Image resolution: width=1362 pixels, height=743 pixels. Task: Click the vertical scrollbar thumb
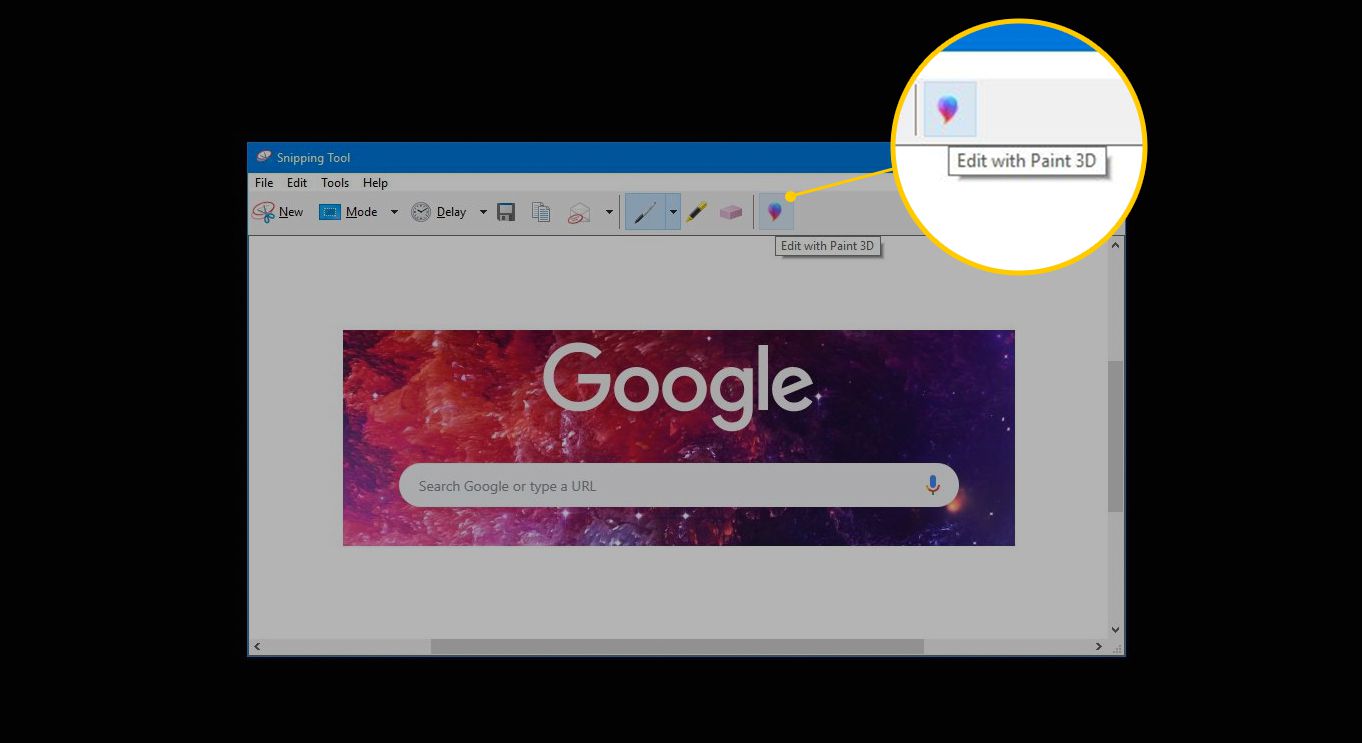(x=1116, y=437)
